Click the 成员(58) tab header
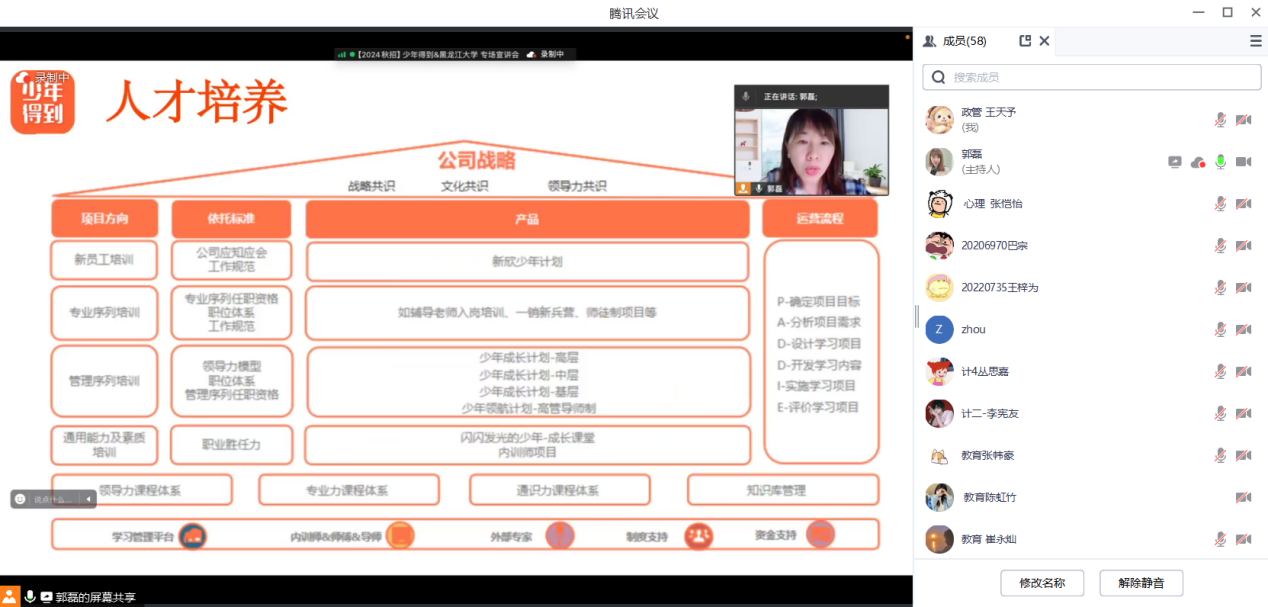Viewport: 1268px width, 607px height. 955,41
